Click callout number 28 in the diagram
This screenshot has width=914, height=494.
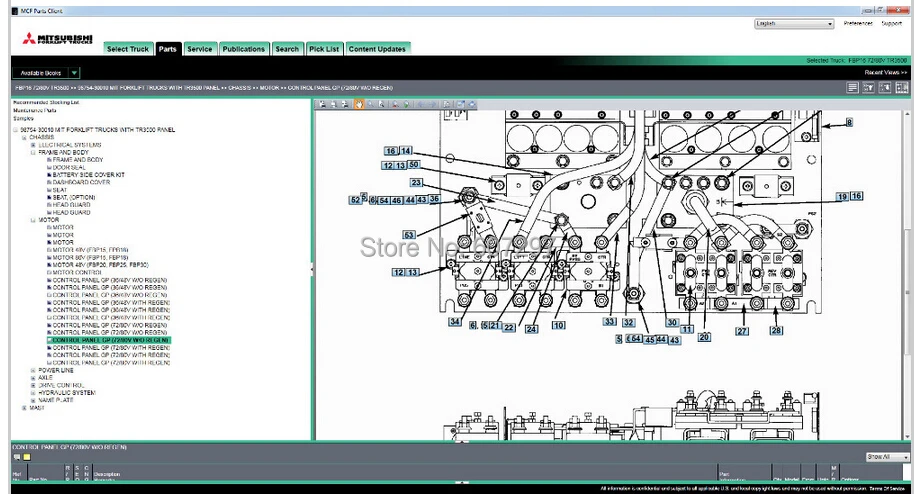coord(776,331)
